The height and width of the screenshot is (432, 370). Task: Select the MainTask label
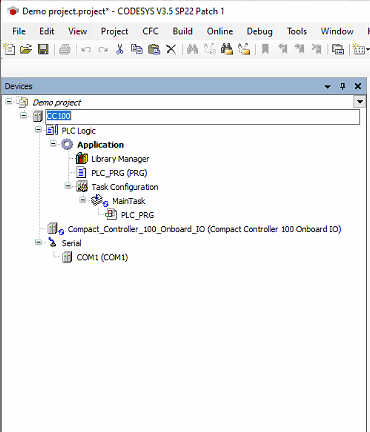[129, 201]
